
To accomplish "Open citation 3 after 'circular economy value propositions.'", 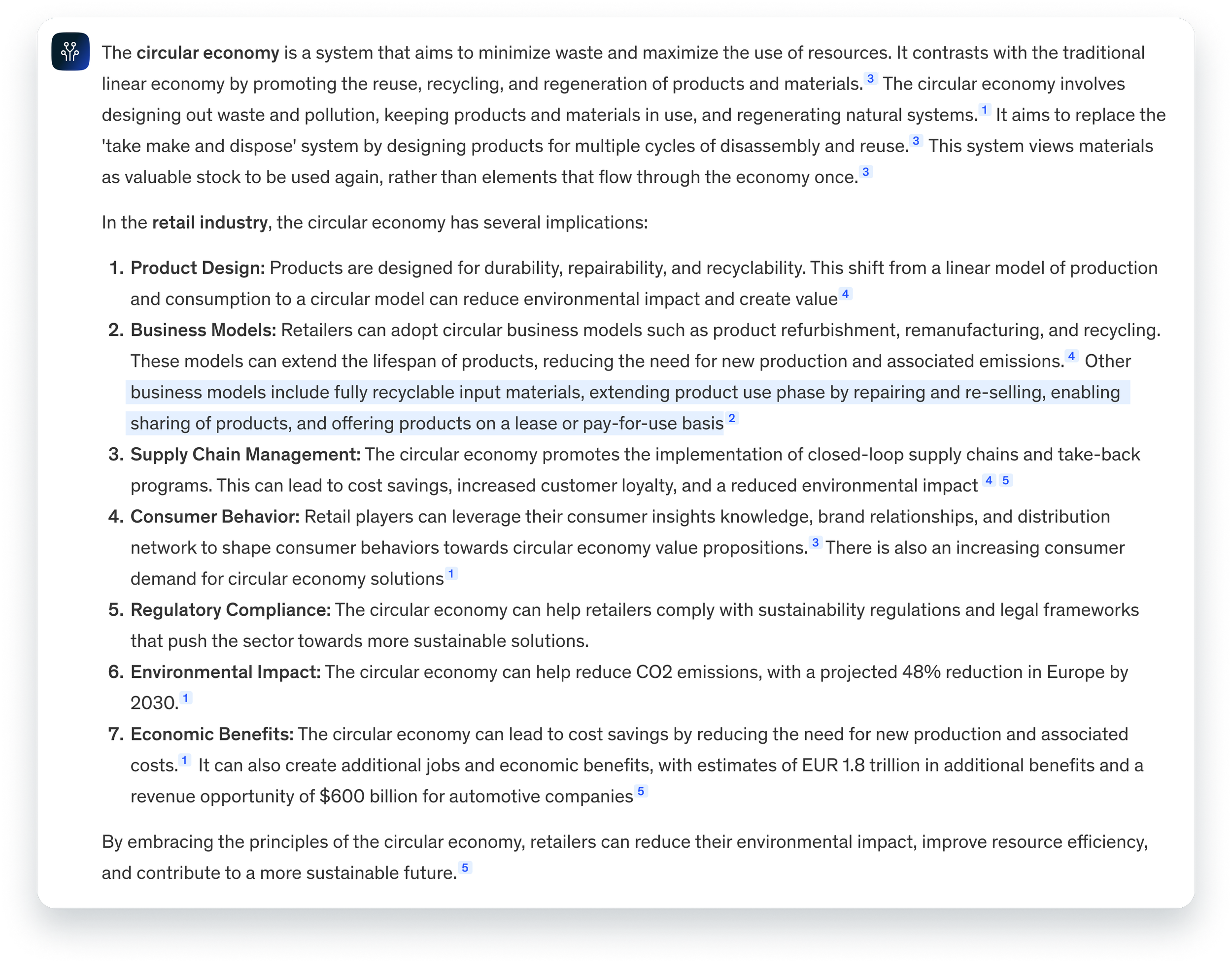I will point(816,542).
